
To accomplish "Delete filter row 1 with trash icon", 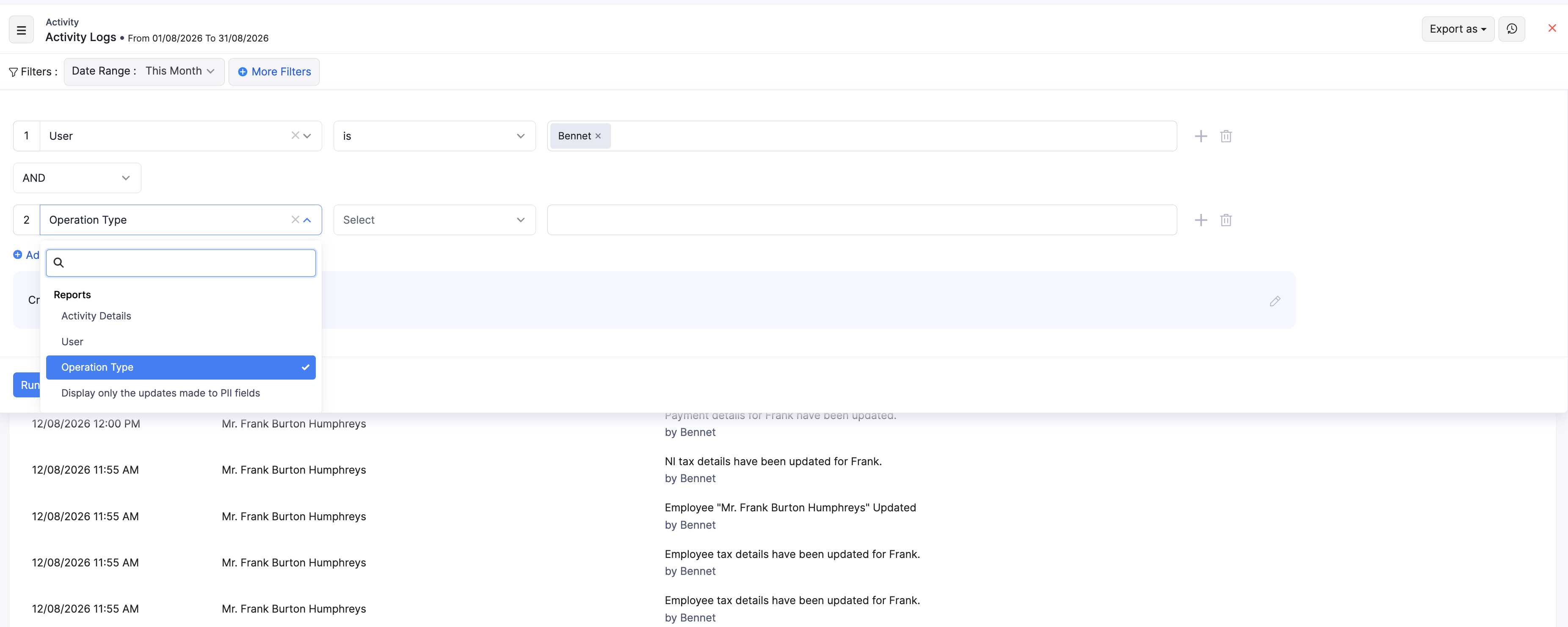I will point(1225,136).
